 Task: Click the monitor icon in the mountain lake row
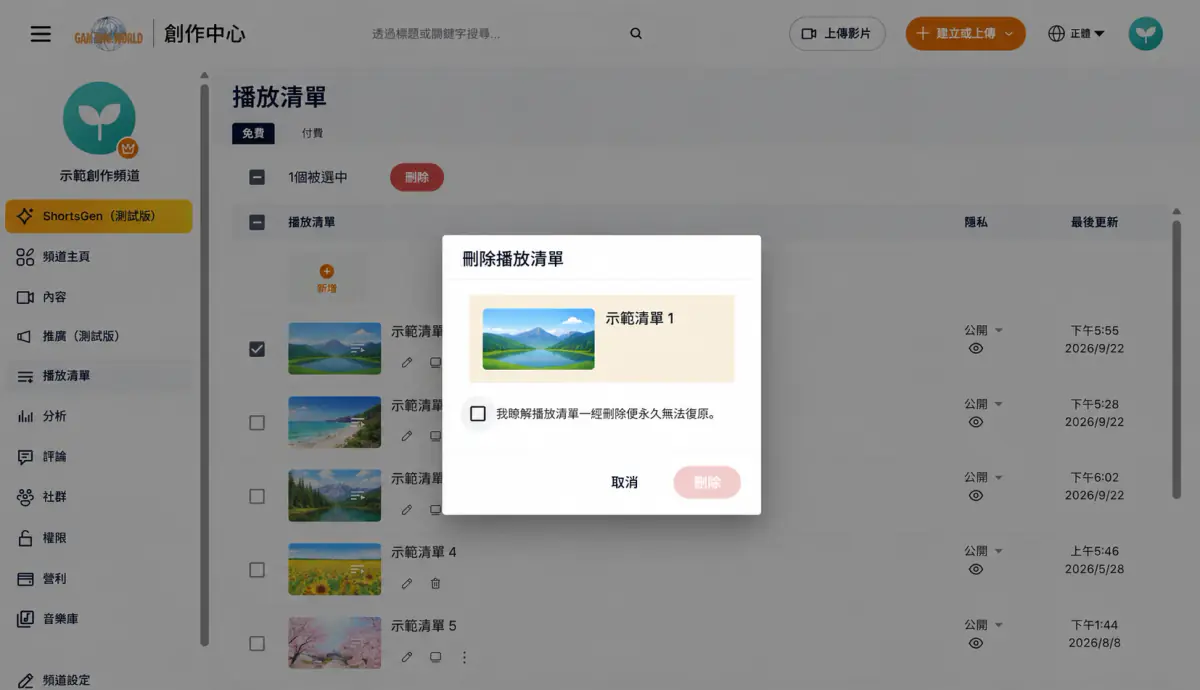click(435, 362)
